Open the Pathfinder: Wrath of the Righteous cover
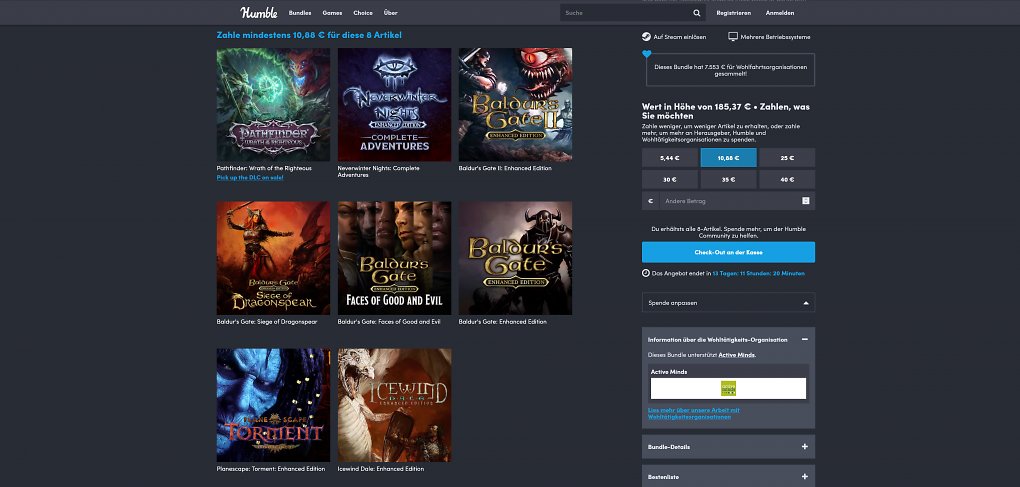 [x=273, y=105]
